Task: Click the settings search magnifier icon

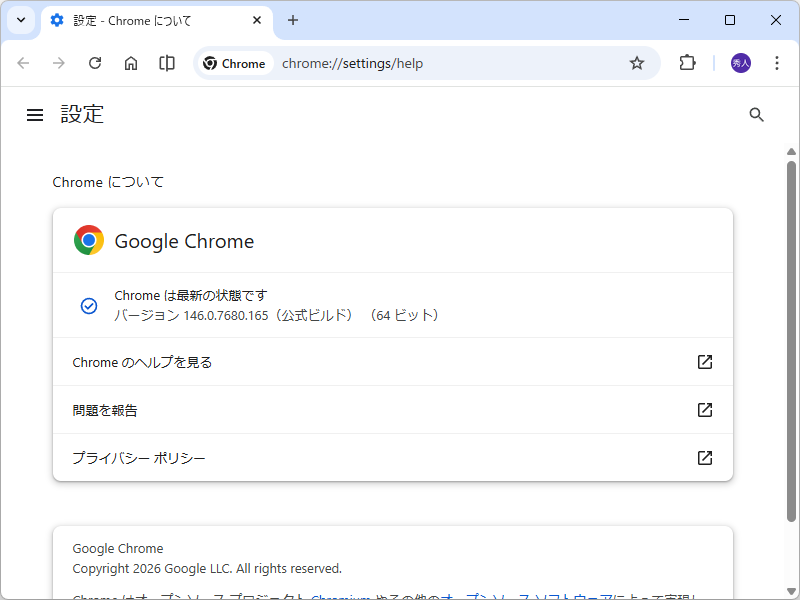Action: [x=756, y=114]
